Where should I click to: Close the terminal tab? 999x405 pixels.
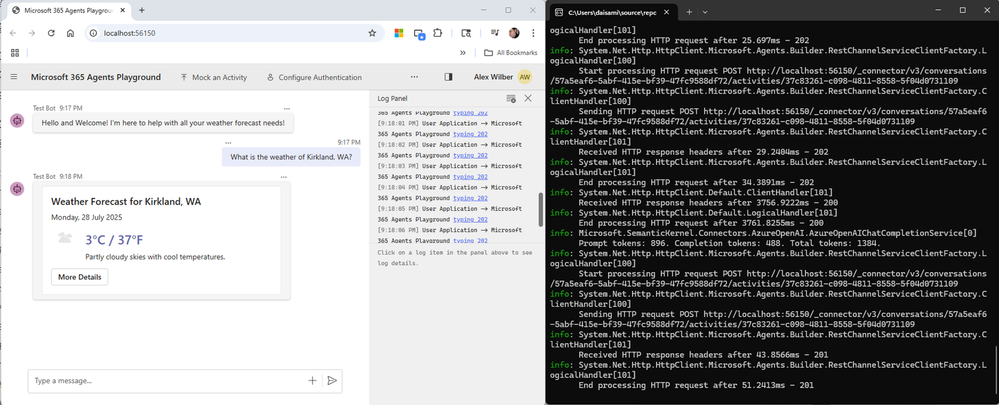667,11
